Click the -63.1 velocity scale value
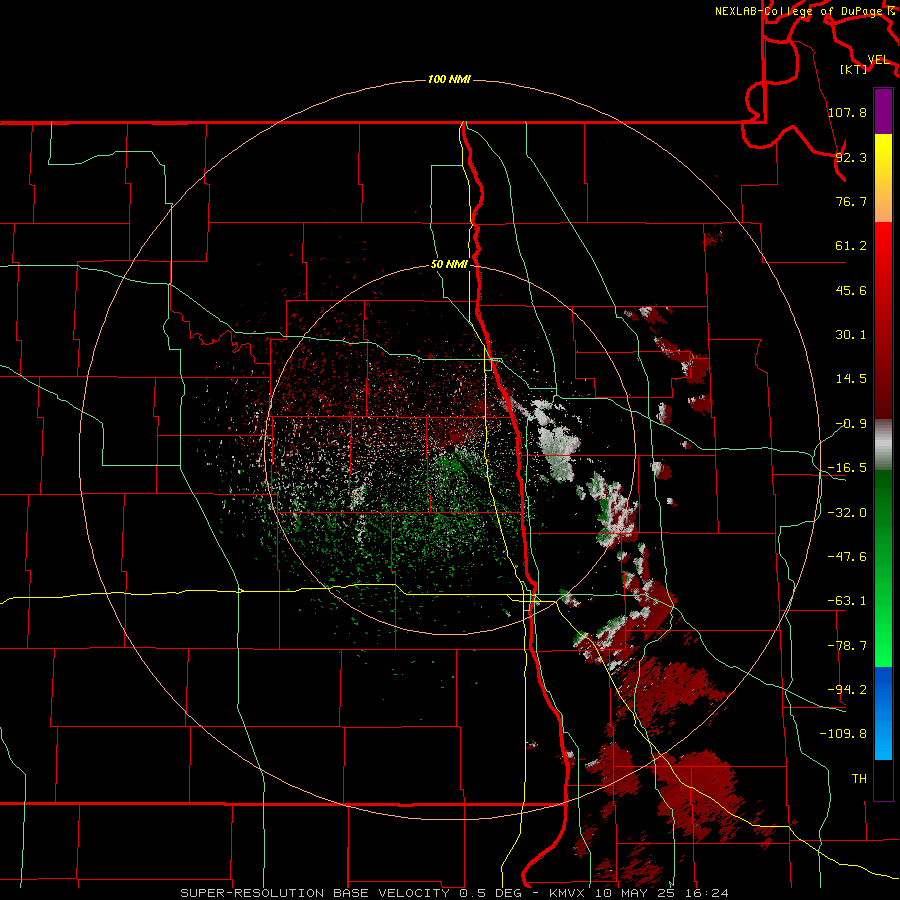The width and height of the screenshot is (900, 900). pyautogui.click(x=847, y=601)
